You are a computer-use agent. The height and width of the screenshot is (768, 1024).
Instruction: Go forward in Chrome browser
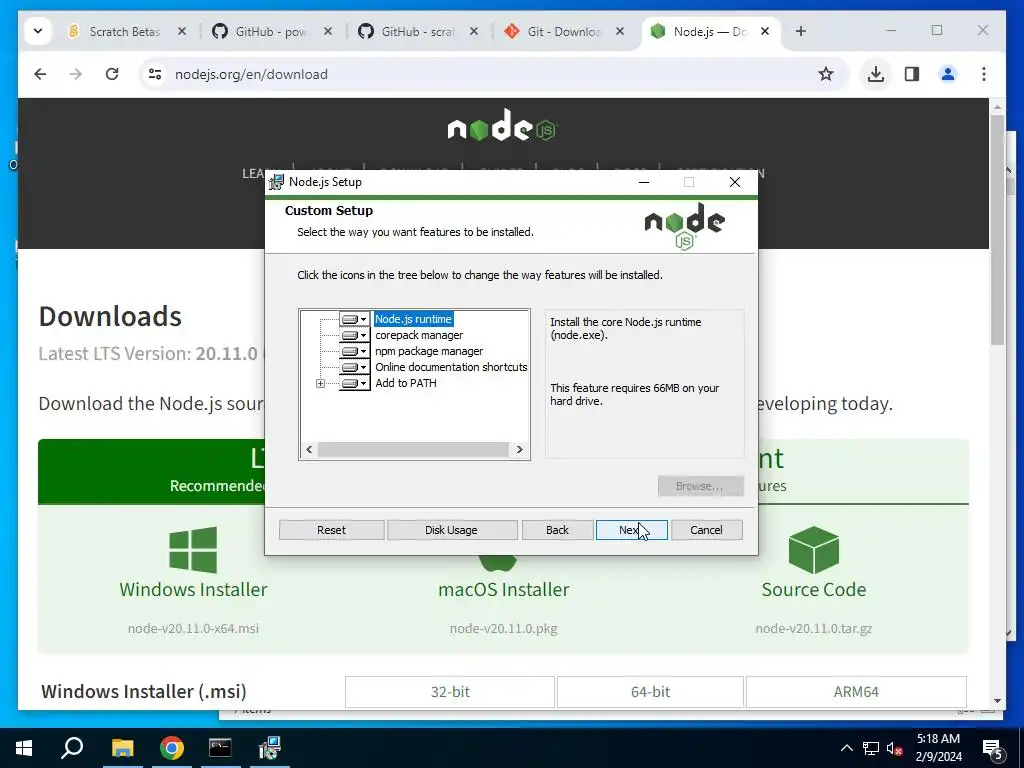76,74
